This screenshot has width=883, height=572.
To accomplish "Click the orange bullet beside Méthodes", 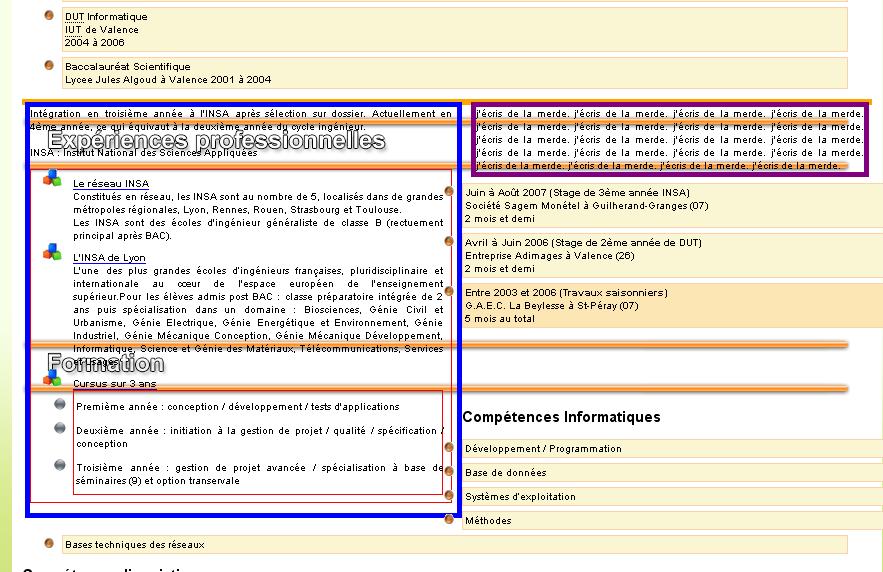I will [449, 519].
